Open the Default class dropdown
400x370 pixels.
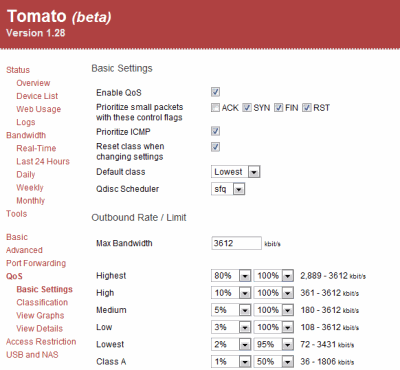point(235,172)
